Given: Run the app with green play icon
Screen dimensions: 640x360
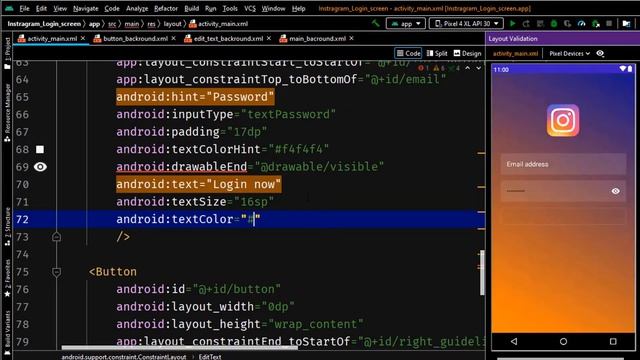Looking at the screenshot, I should coord(513,24).
